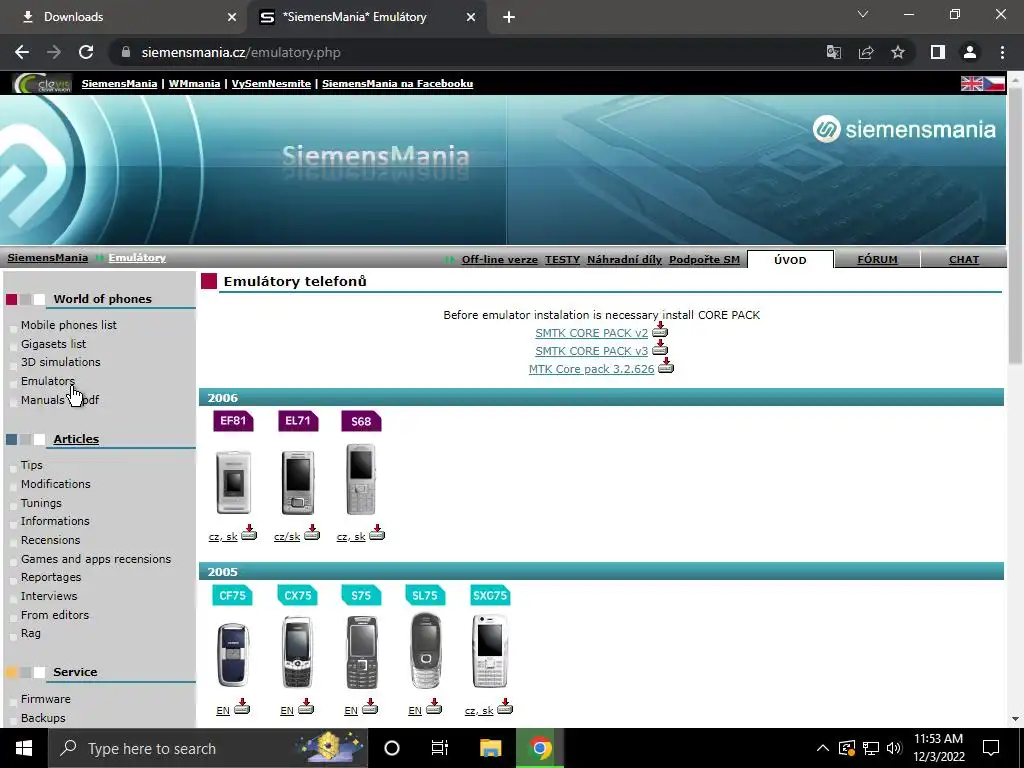Viewport: 1024px width, 768px height.
Task: Click EN link under CF75
Action: coord(223,711)
